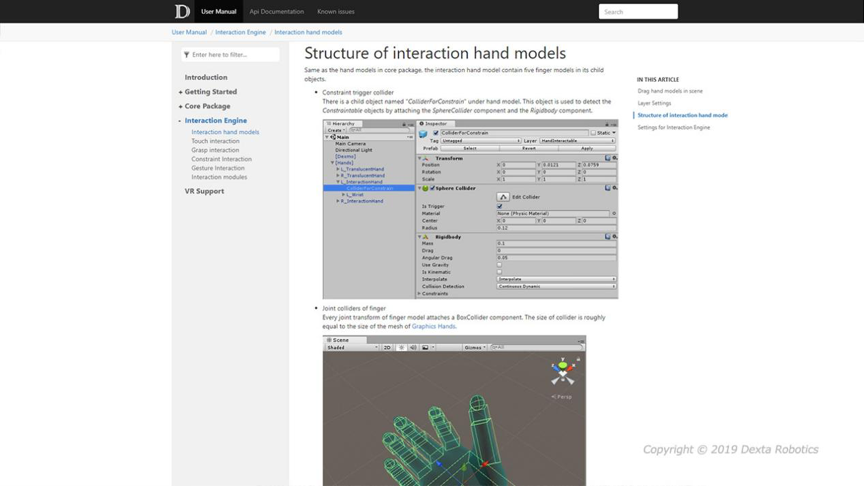Click the Scene lighting sun icon
Image resolution: width=864 pixels, height=486 pixels.
(x=401, y=348)
